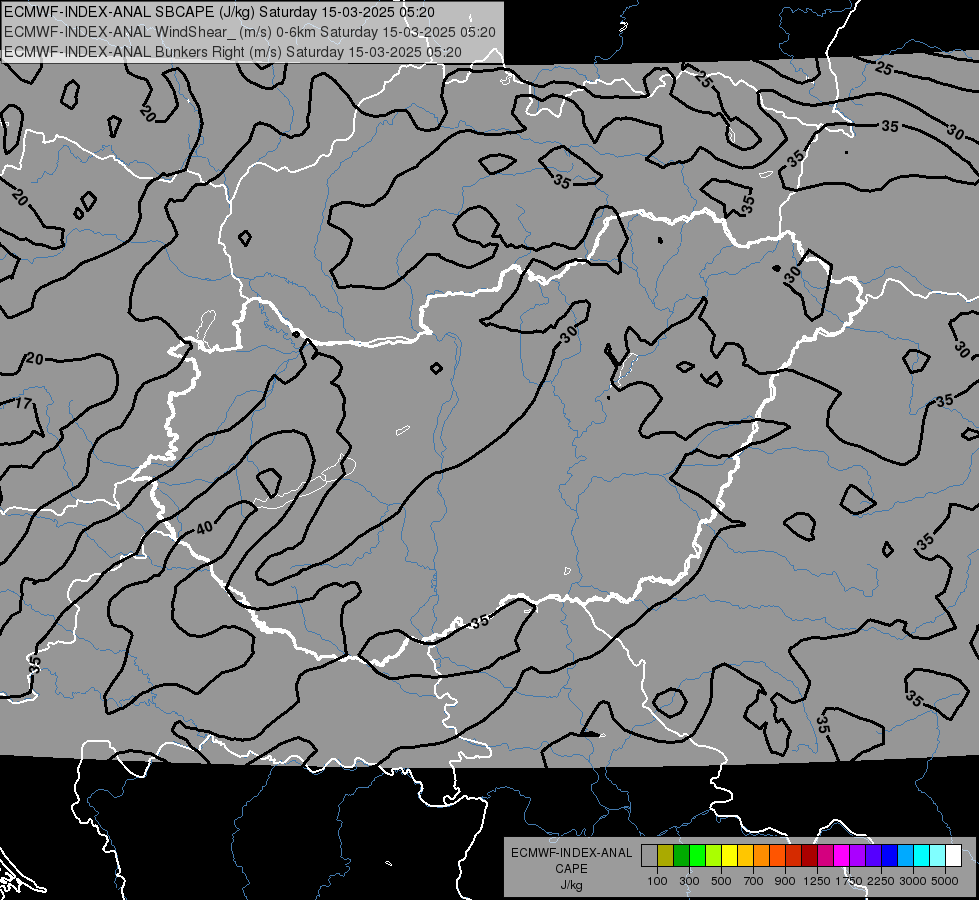Screen dimensions: 979x900
Task: Click the amber swatch left of the 700 tick
Action: [745, 855]
